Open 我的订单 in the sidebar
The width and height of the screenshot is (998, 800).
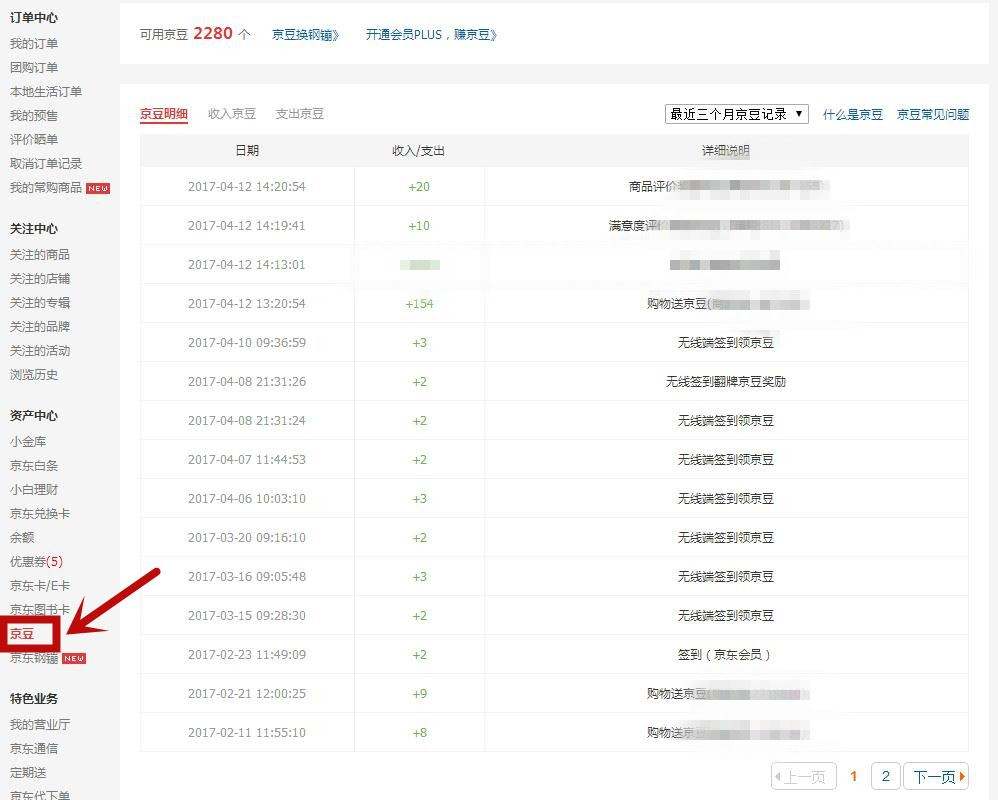(x=34, y=43)
